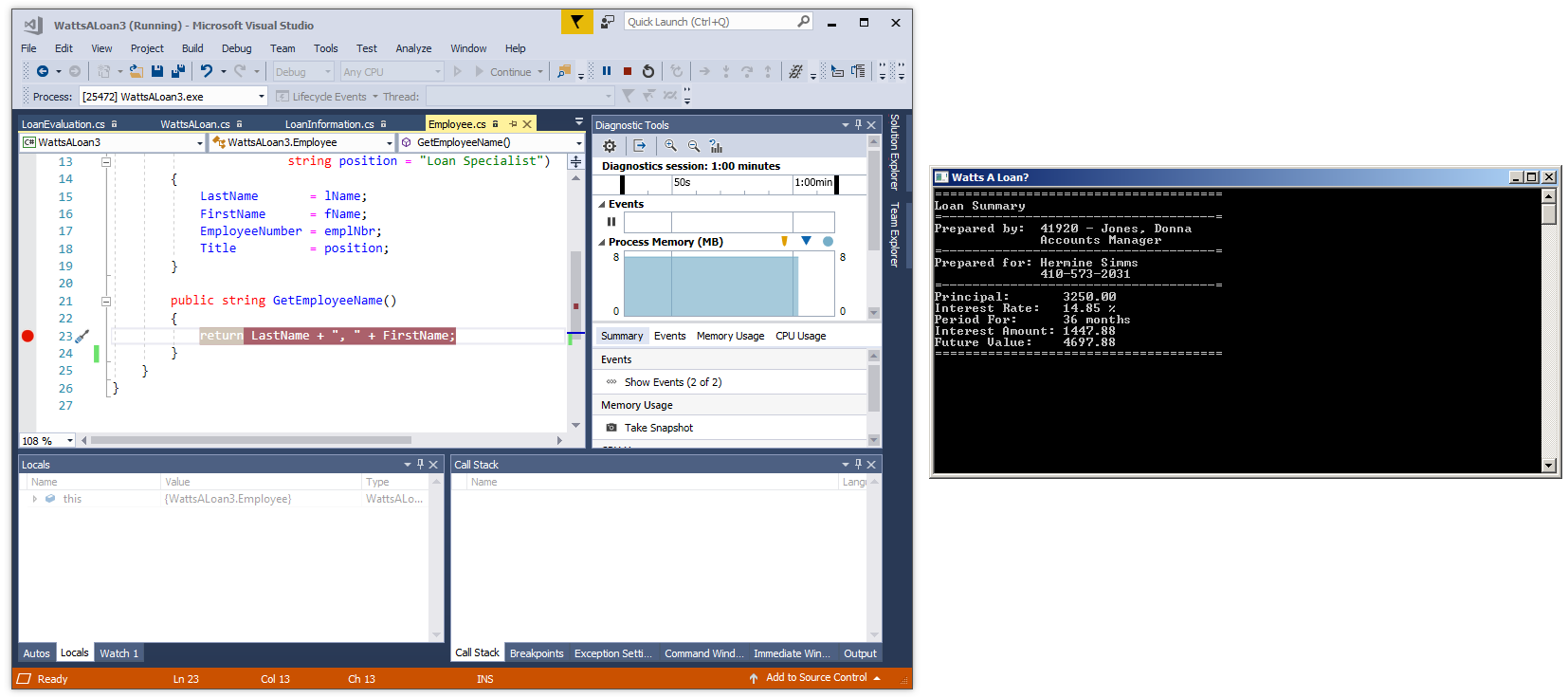
Task: Open the Team Explorer side tab
Action: 894,234
